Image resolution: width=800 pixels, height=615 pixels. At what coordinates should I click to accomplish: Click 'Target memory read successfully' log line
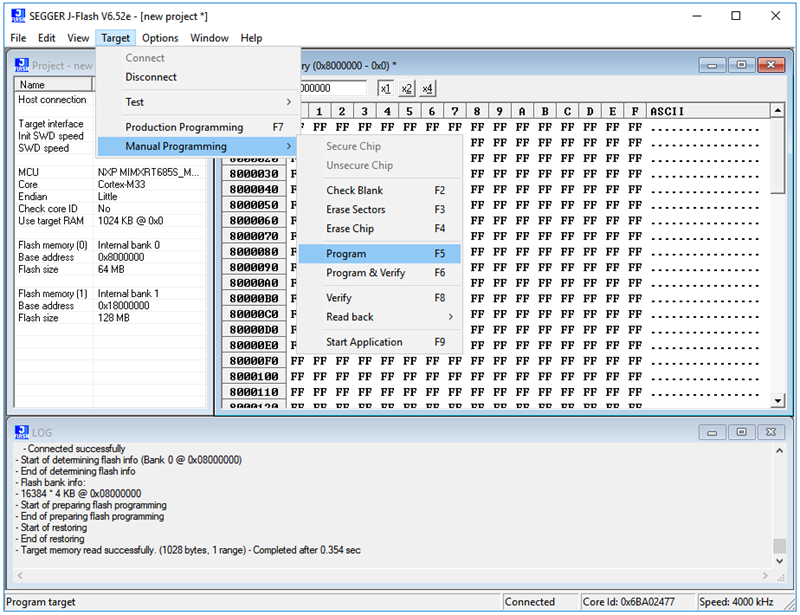[188, 550]
